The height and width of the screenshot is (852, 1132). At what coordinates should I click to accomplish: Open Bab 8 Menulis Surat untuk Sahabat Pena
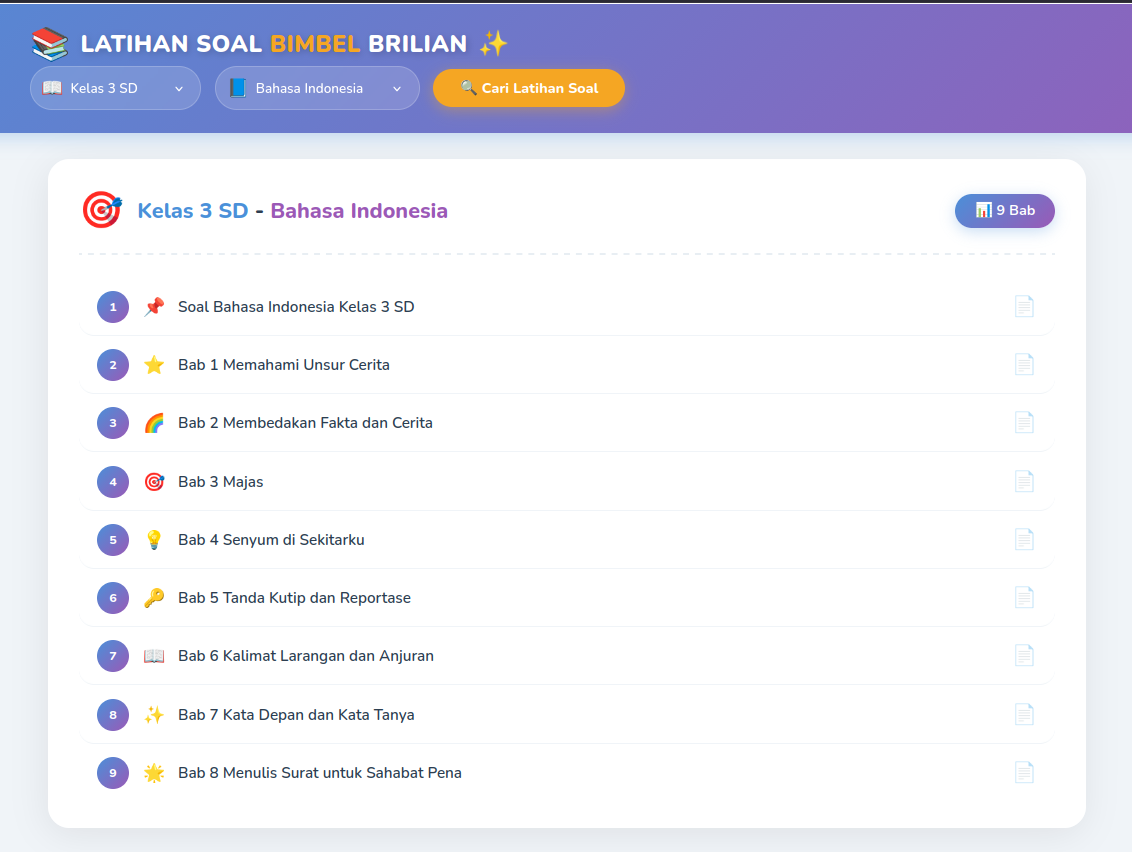567,773
